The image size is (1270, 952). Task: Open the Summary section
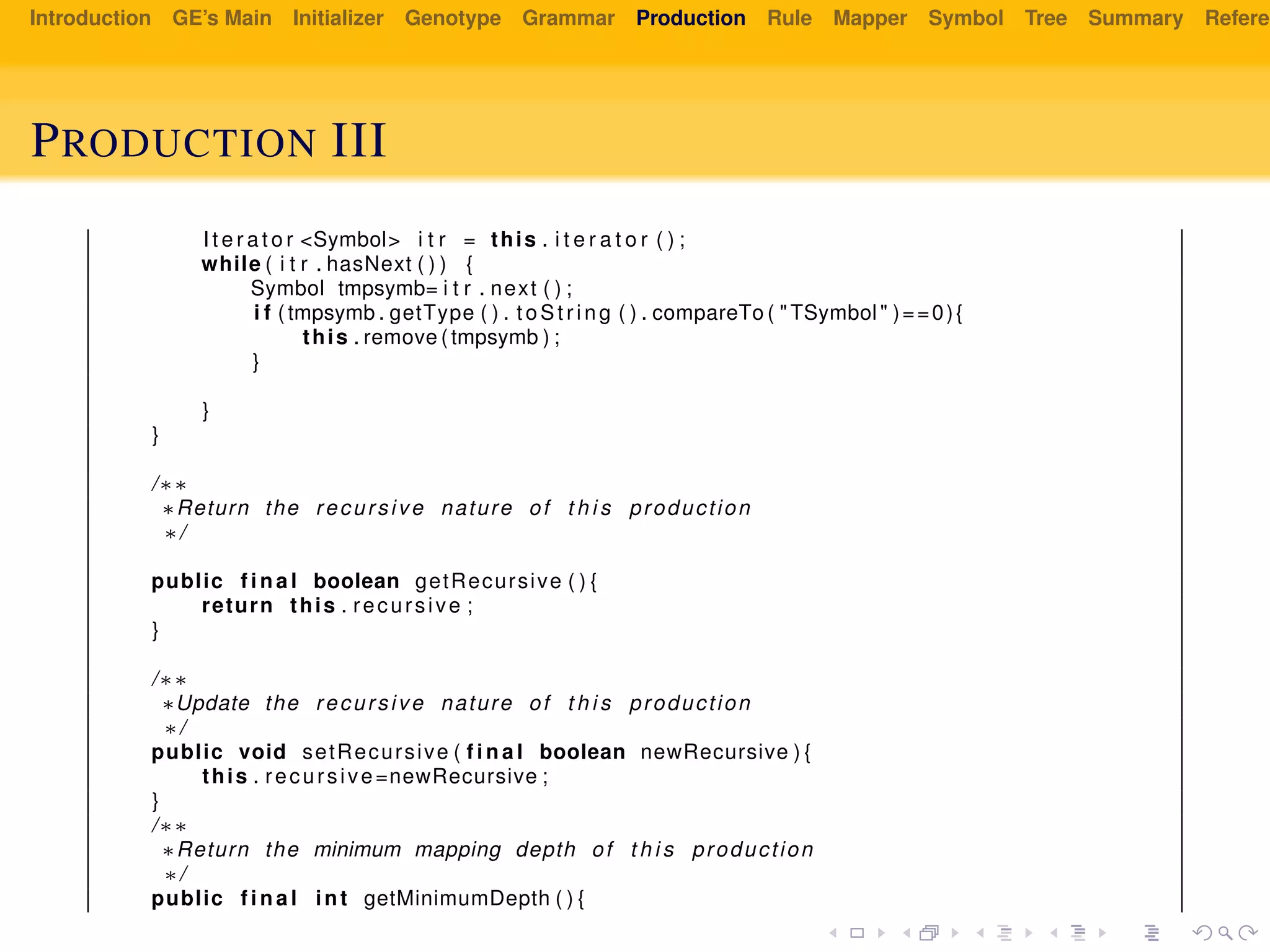click(1135, 18)
